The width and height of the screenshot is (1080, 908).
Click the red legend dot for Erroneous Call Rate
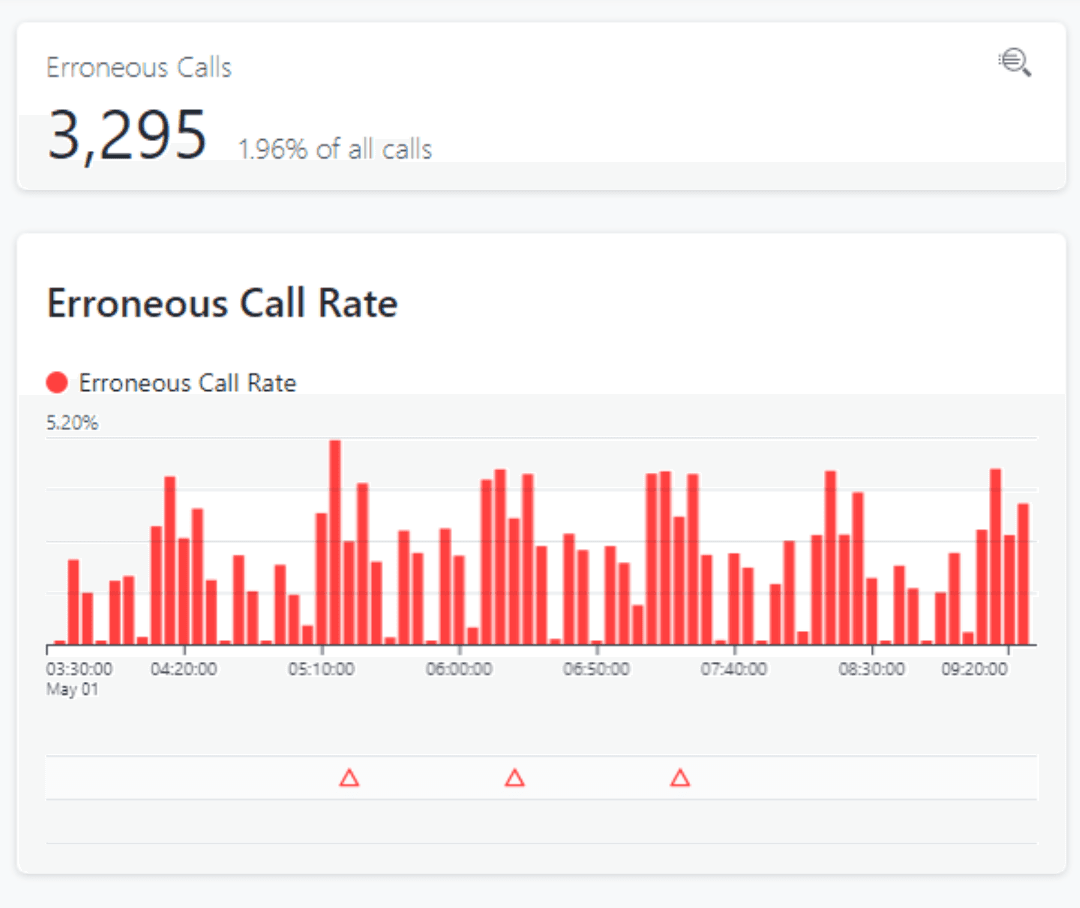point(57,382)
